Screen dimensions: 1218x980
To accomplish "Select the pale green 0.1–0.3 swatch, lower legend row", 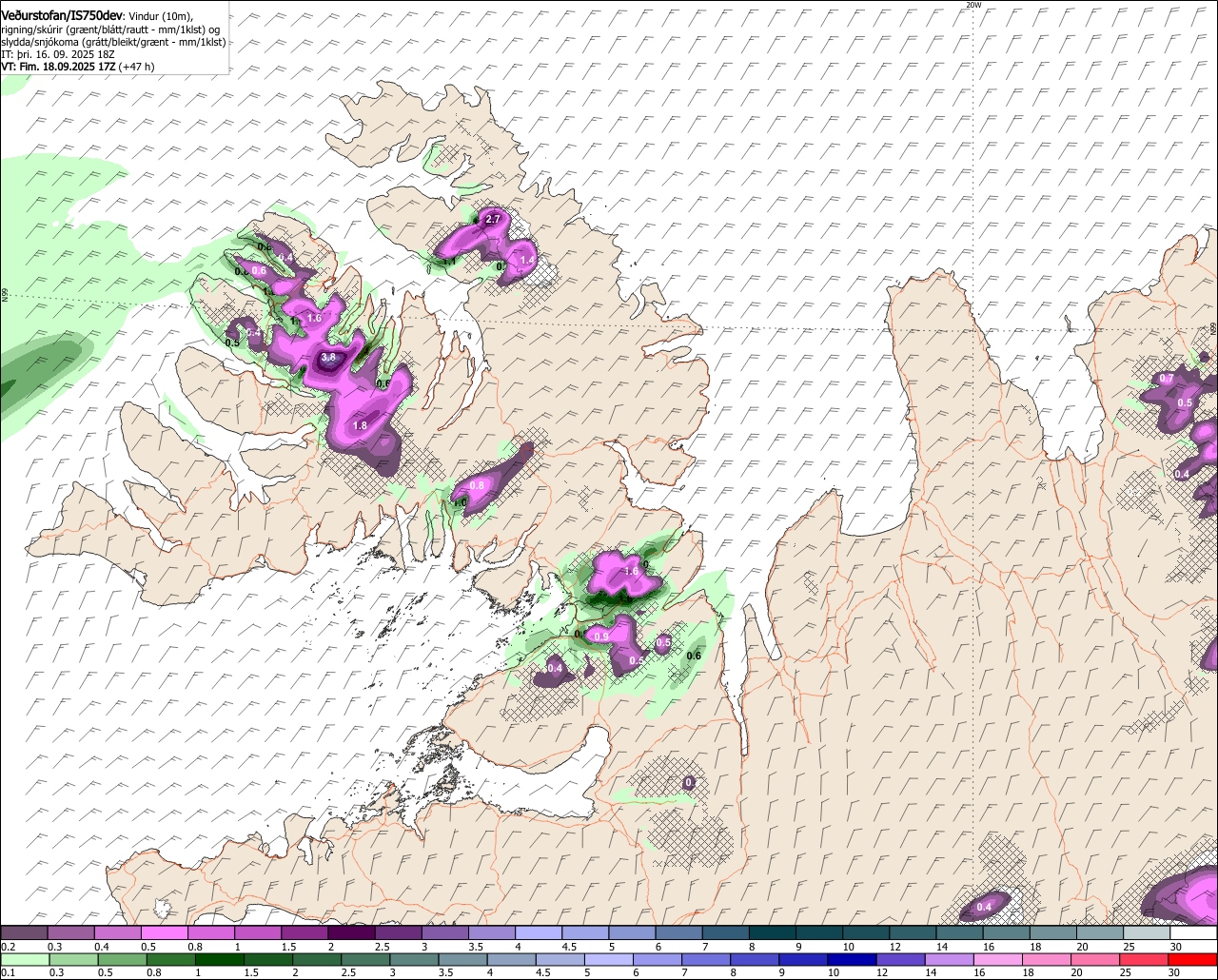I will pyautogui.click(x=24, y=960).
